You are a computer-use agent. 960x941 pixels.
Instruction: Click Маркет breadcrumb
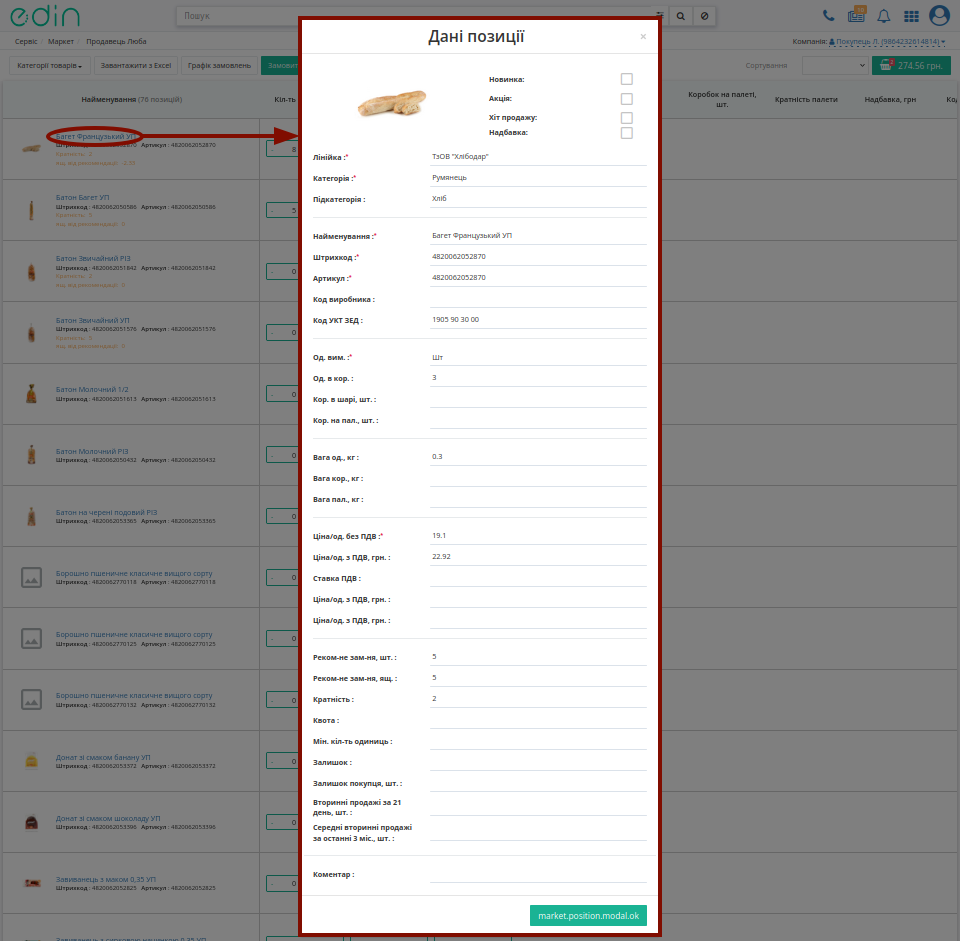coord(61,42)
